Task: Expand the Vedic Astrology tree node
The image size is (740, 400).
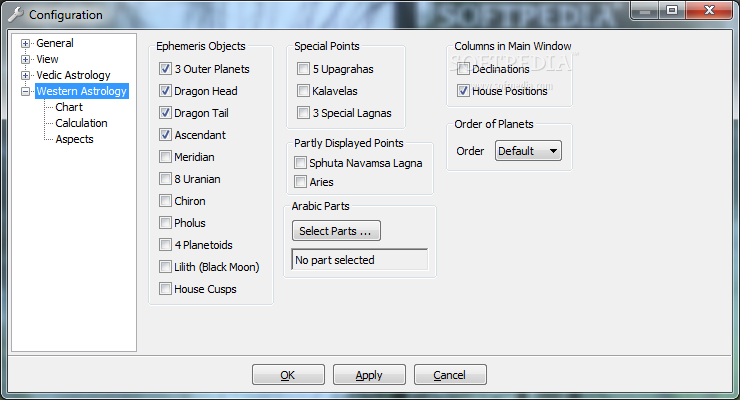Action: click(26, 75)
